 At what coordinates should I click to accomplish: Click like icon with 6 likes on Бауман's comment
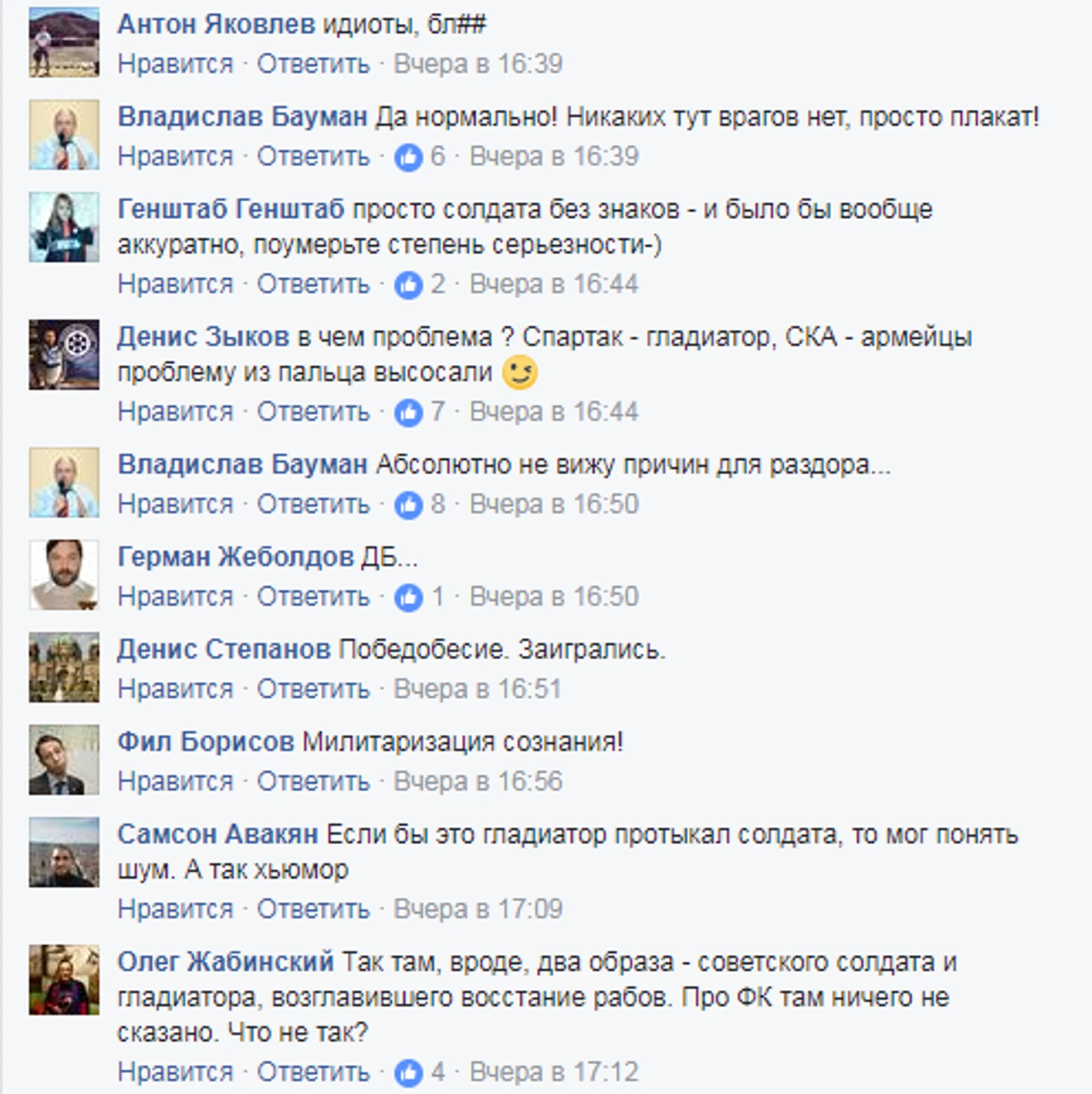(408, 157)
